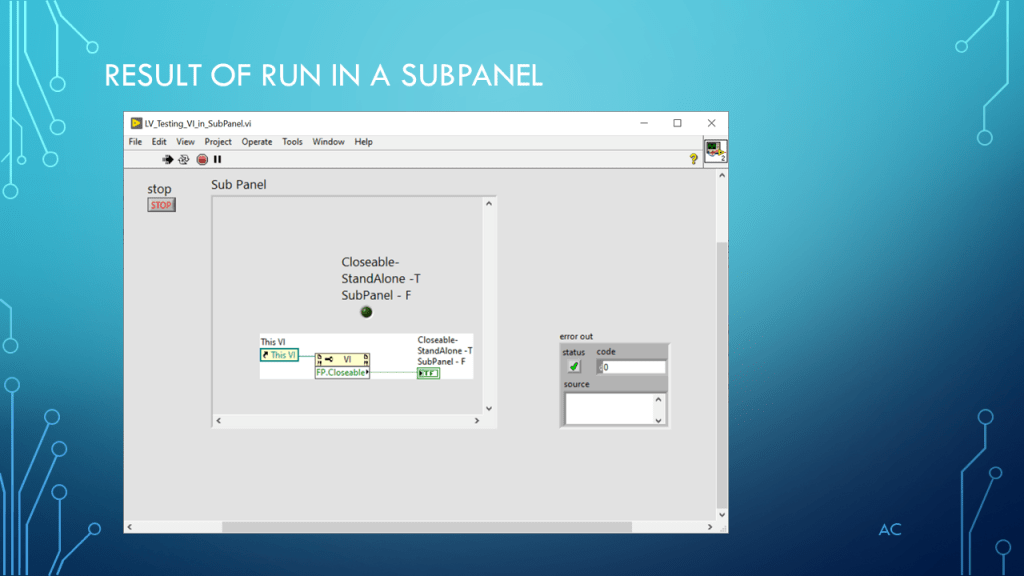Toggle the error out status checkmark
This screenshot has height=576, width=1024.
click(x=574, y=367)
